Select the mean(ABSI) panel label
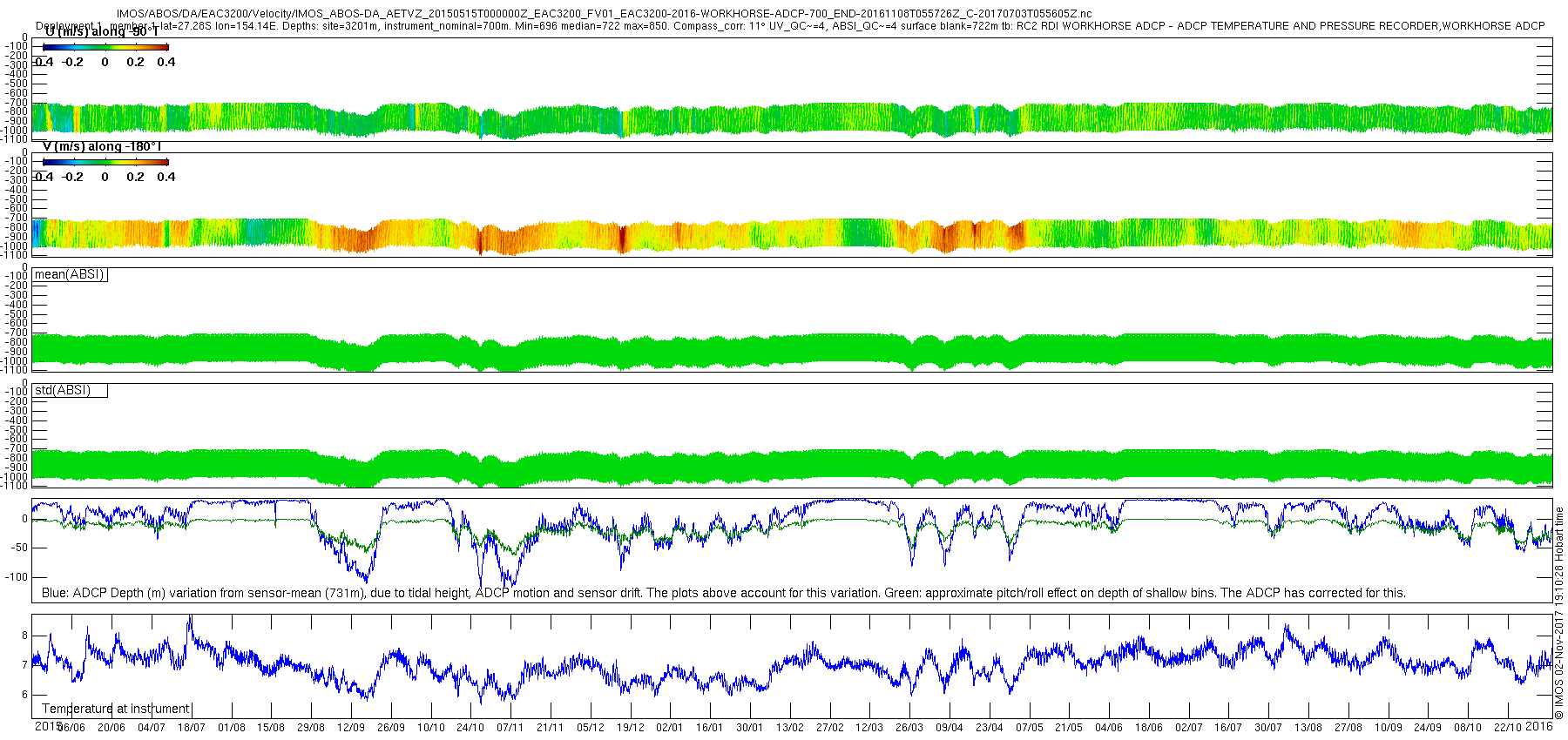The width and height of the screenshot is (1568, 740). 70,274
